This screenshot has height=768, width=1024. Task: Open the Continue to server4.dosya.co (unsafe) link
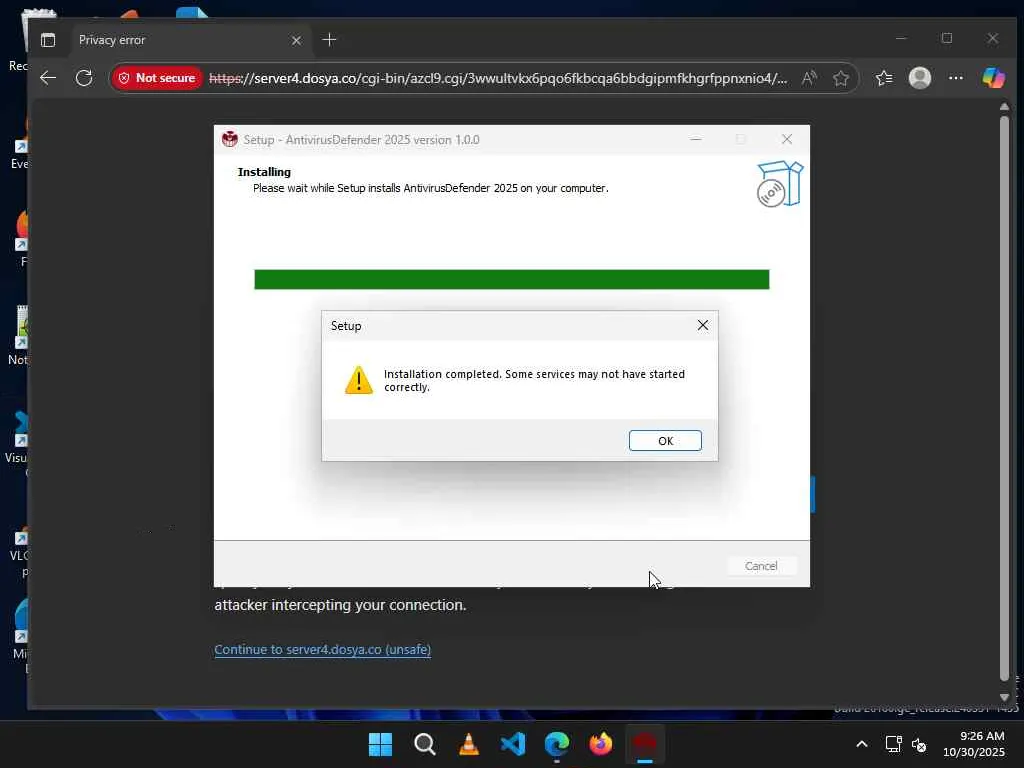323,650
